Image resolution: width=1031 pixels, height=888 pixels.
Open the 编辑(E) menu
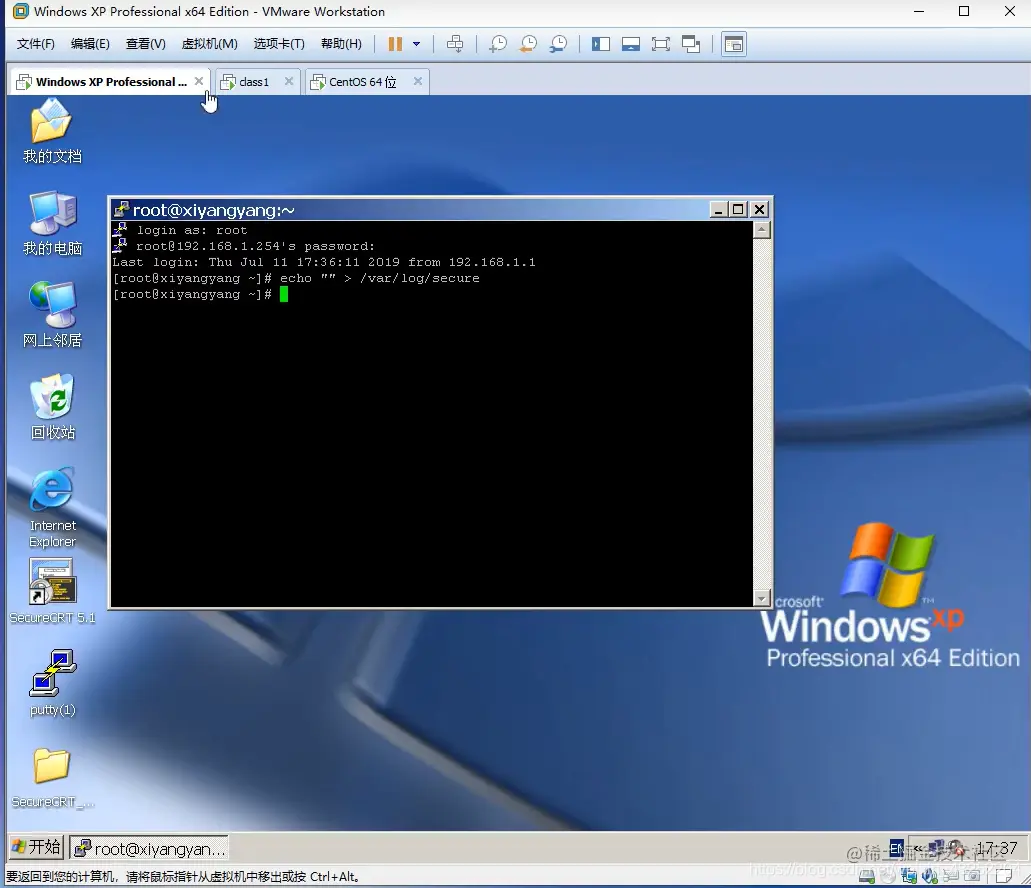click(x=90, y=44)
